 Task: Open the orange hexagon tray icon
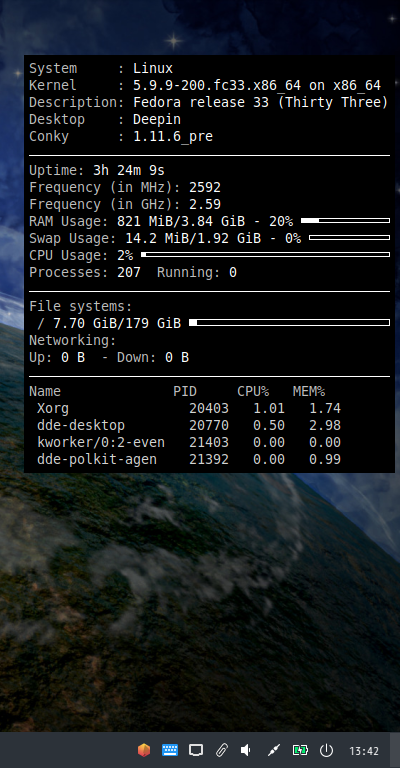coord(143,750)
